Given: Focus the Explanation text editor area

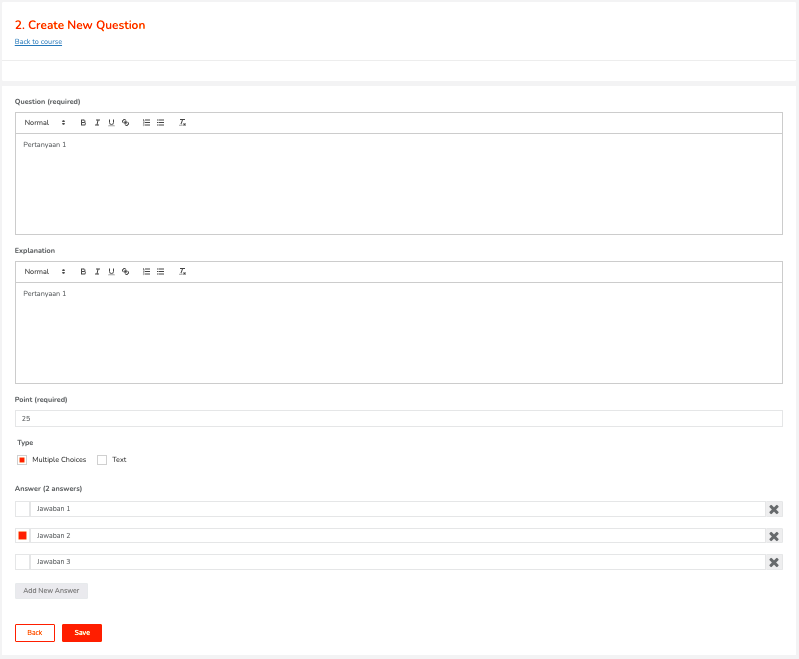Looking at the screenshot, I should pos(399,333).
